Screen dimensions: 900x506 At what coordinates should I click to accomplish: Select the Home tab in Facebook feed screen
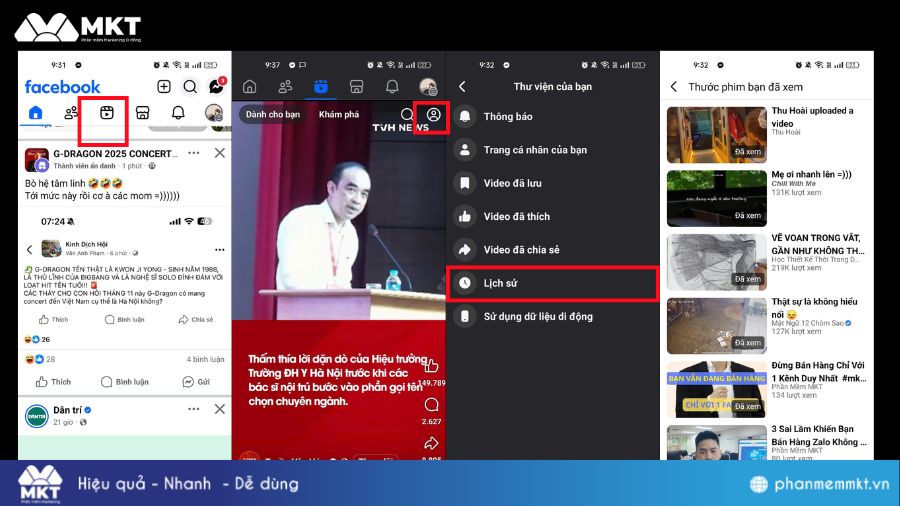[x=36, y=112]
